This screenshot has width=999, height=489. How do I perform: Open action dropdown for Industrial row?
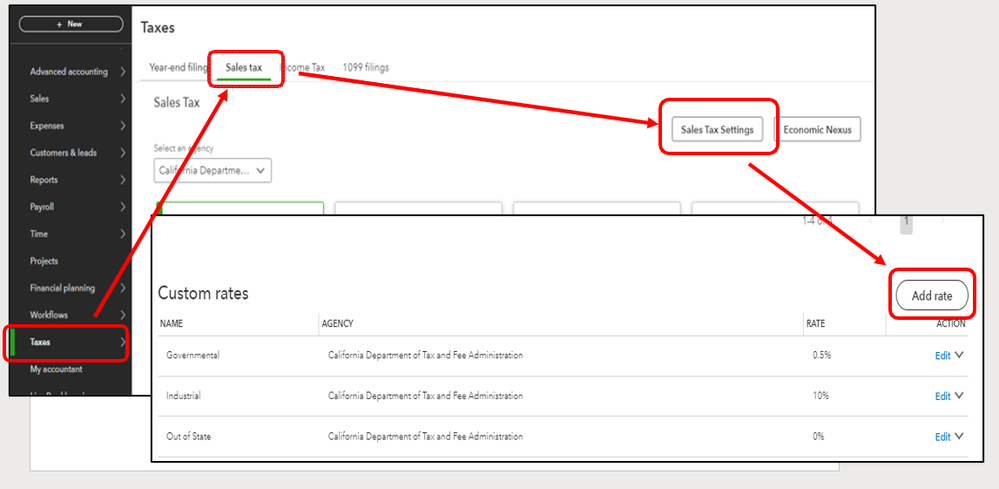959,395
